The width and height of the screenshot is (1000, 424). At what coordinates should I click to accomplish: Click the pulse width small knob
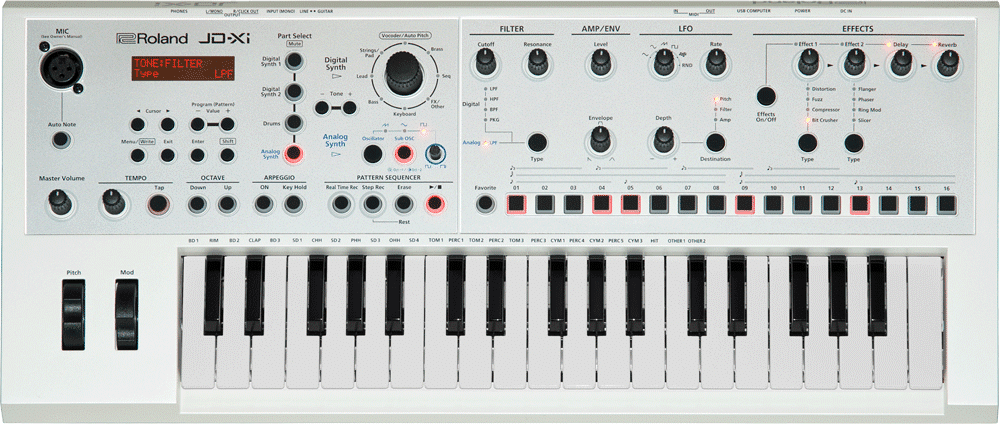tap(435, 153)
